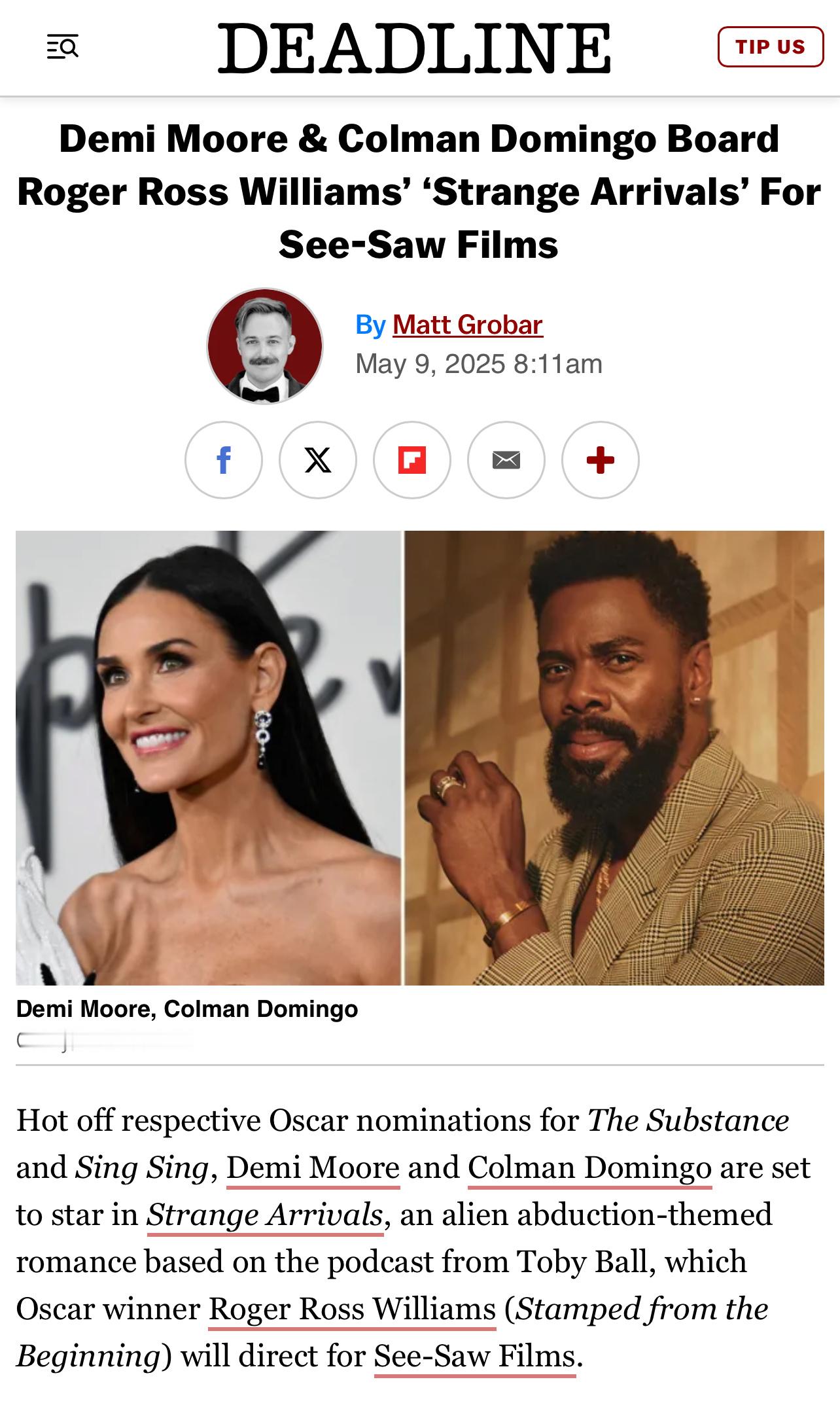Viewport: 840px width, 1405px height.
Task: Click the article headline
Action: point(419,191)
